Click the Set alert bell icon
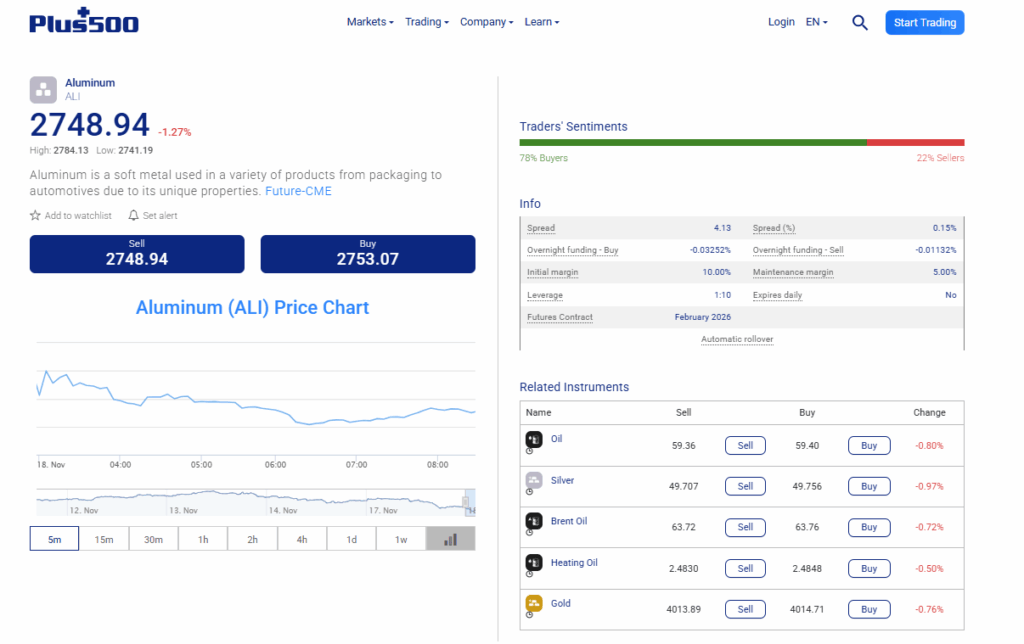 click(x=133, y=216)
